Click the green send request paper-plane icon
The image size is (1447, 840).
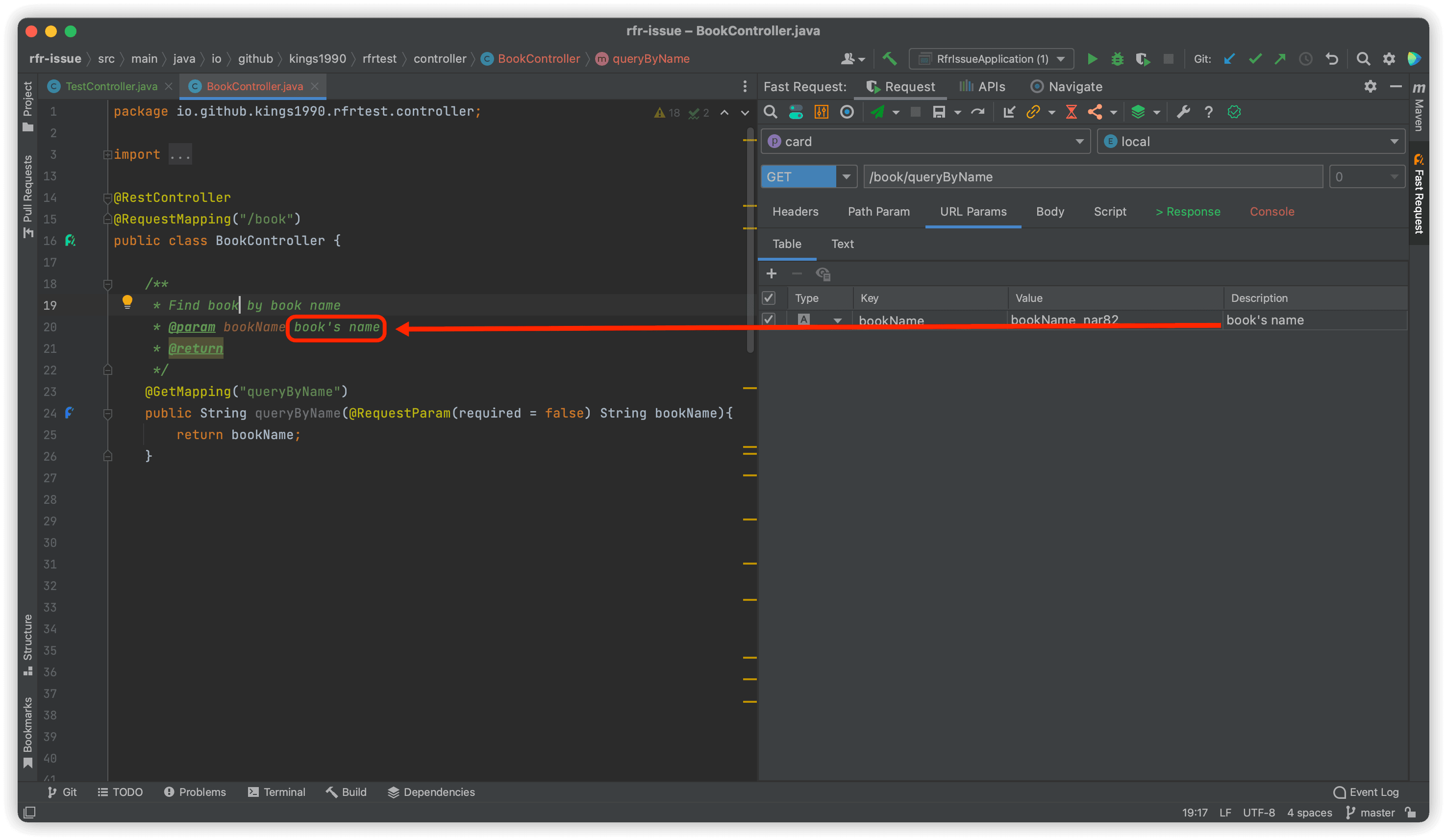point(877,112)
